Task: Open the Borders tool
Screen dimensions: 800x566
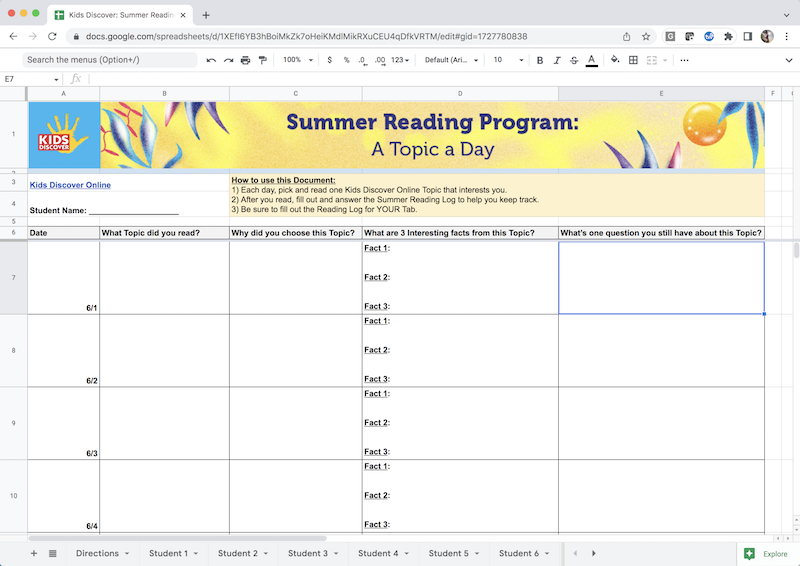Action: click(x=633, y=60)
